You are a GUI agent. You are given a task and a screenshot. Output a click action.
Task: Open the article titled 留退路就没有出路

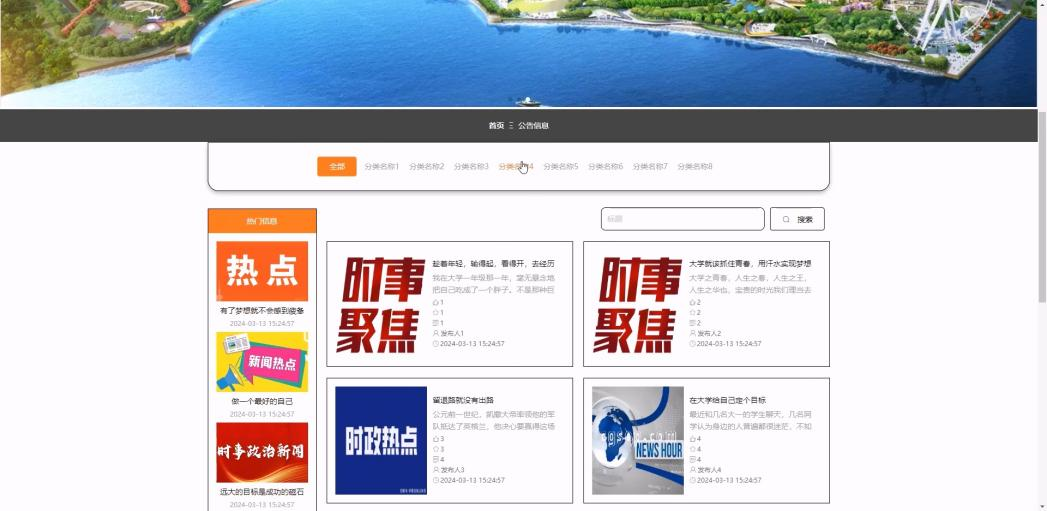[463, 400]
